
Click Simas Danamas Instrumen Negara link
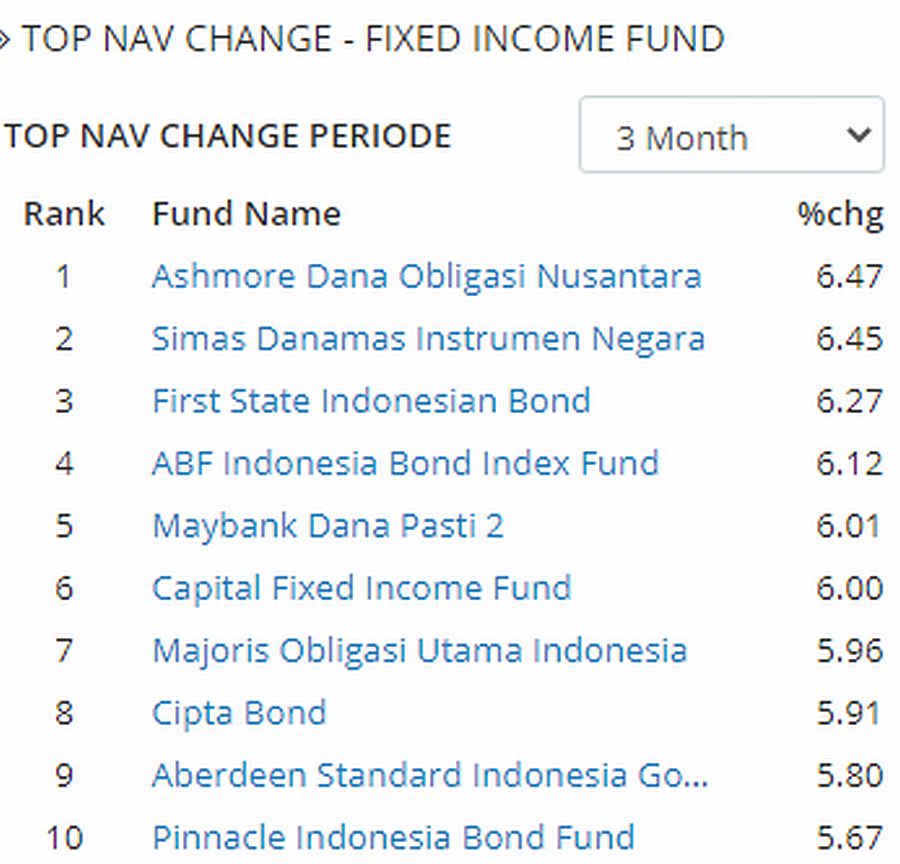428,339
